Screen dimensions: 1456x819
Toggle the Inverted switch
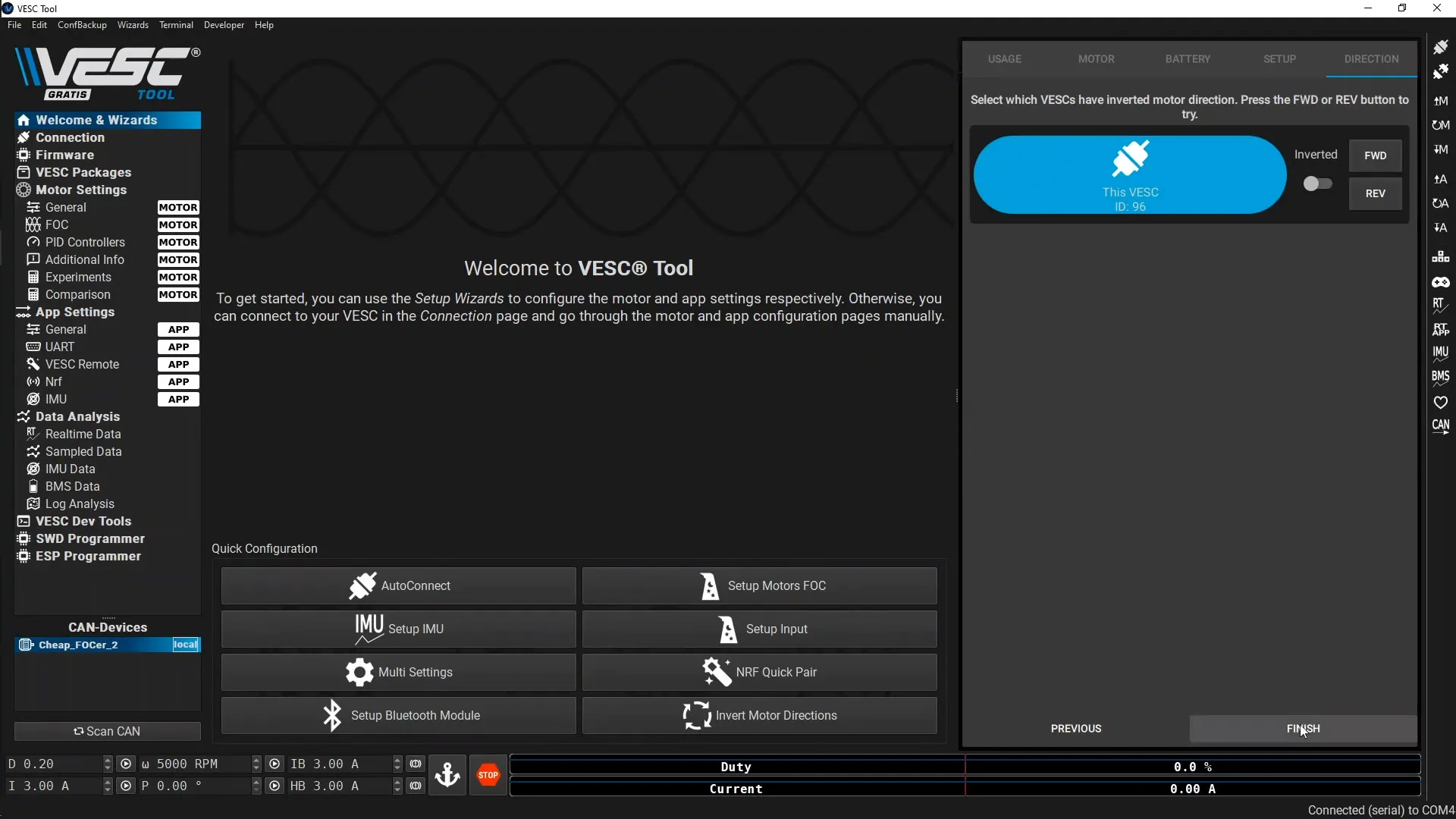click(1317, 184)
